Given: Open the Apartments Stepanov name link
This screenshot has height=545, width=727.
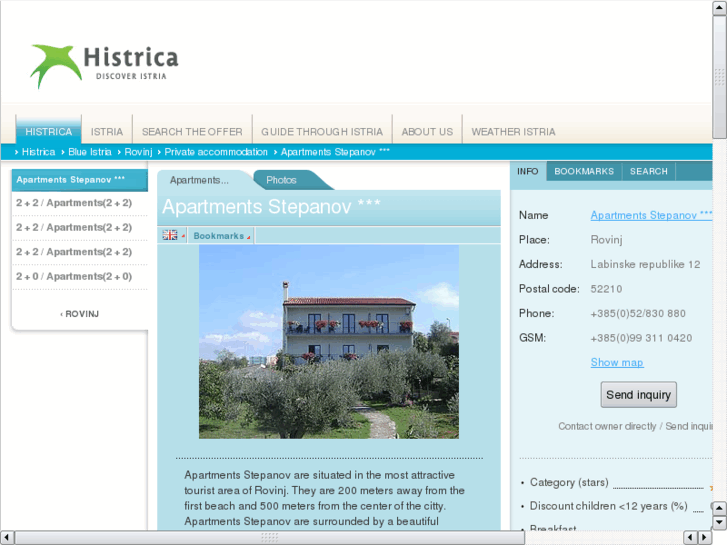Looking at the screenshot, I should 651,215.
